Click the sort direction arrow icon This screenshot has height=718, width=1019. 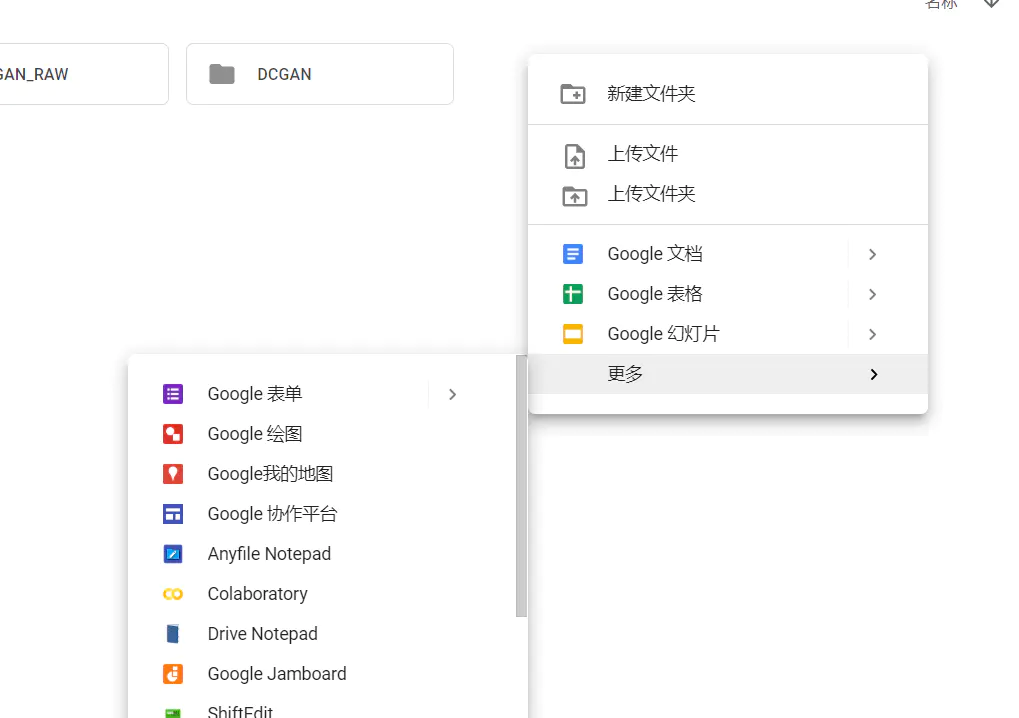tap(991, 3)
